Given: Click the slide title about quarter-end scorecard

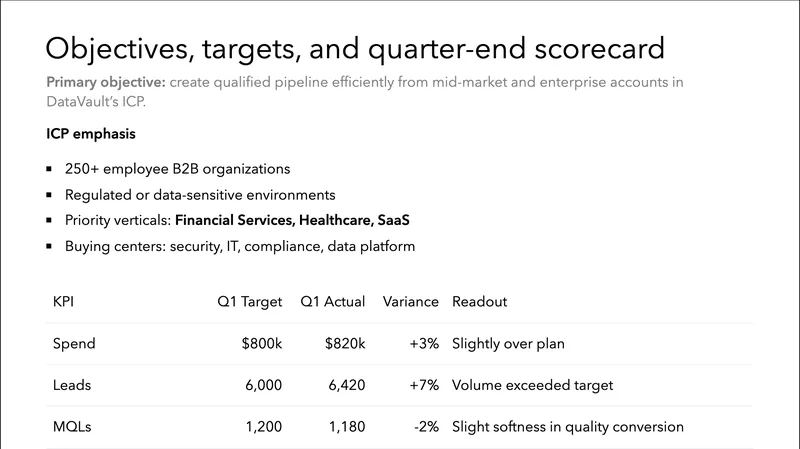Looking at the screenshot, I should (x=356, y=48).
